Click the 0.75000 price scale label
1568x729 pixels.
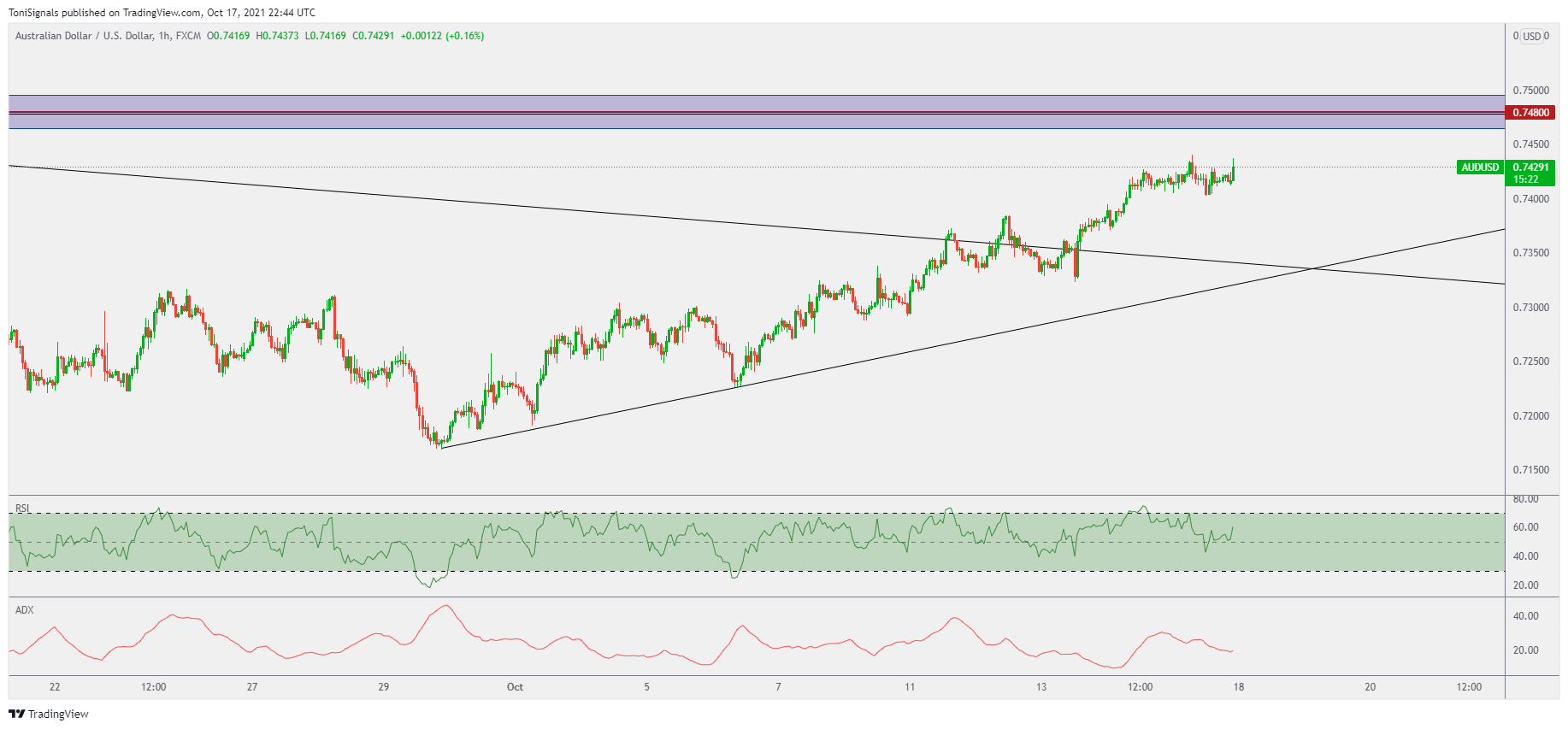tap(1530, 91)
